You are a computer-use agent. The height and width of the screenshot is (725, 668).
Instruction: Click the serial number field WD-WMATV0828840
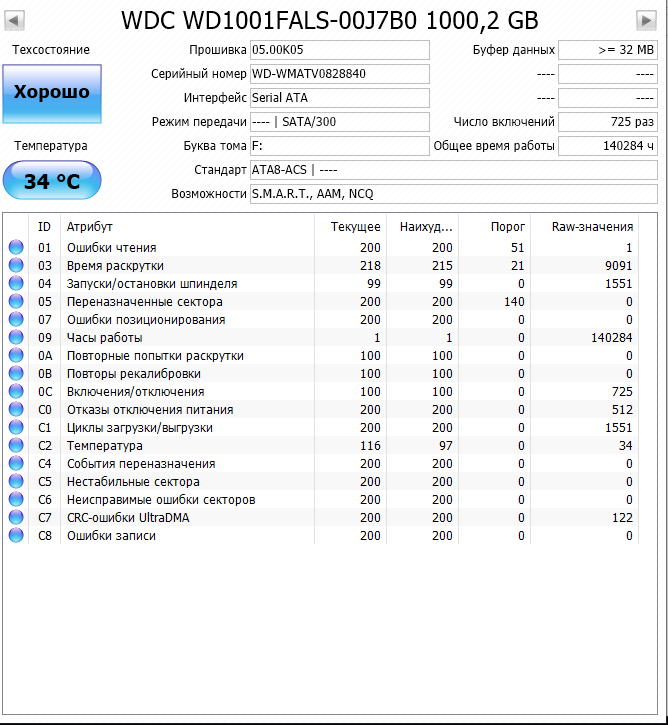pyautogui.click(x=340, y=74)
